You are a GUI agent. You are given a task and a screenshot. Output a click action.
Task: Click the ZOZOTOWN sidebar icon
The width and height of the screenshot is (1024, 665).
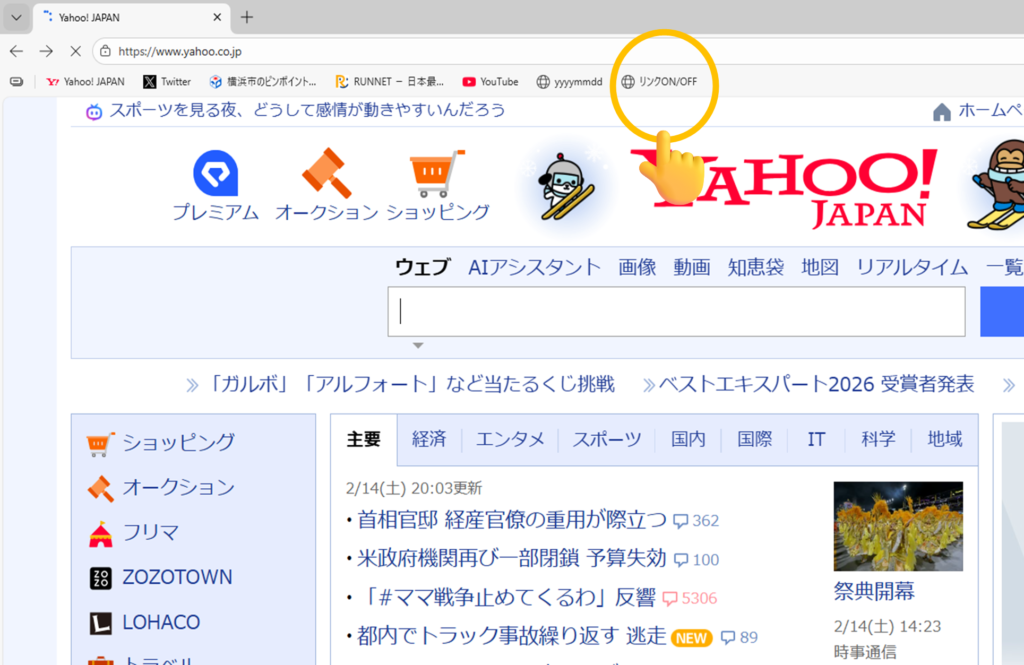click(x=101, y=578)
